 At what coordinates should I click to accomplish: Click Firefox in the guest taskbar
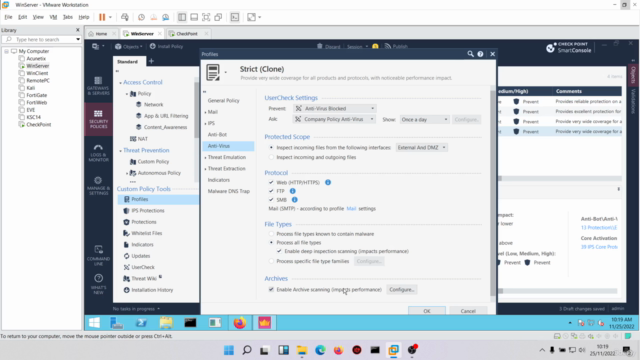pos(240,323)
